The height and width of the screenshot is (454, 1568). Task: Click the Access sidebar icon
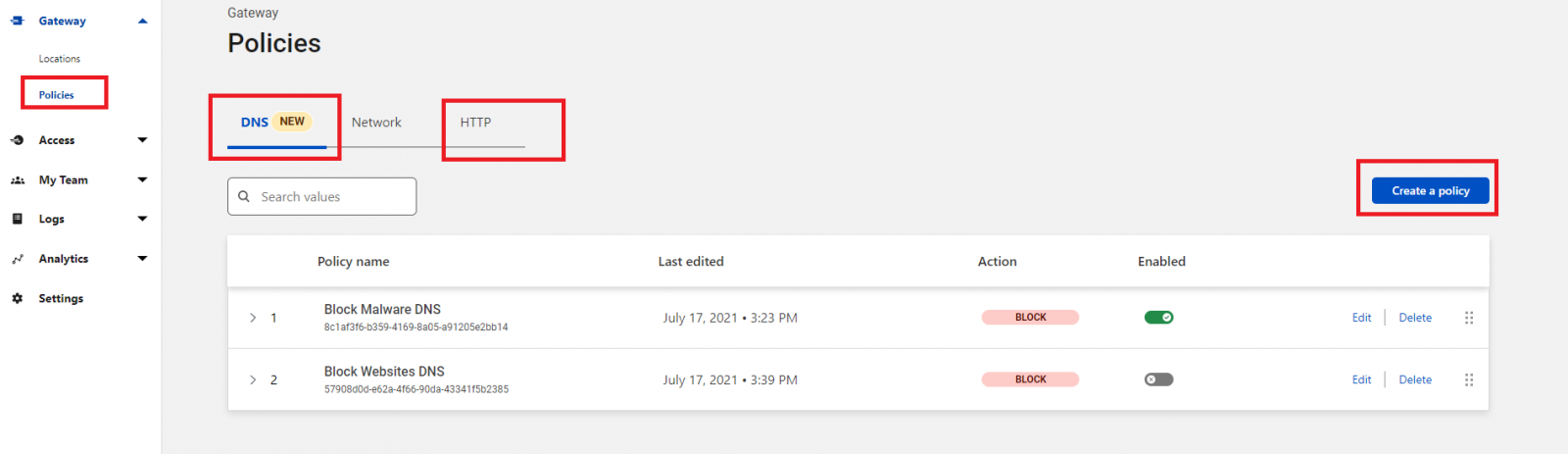tap(17, 140)
